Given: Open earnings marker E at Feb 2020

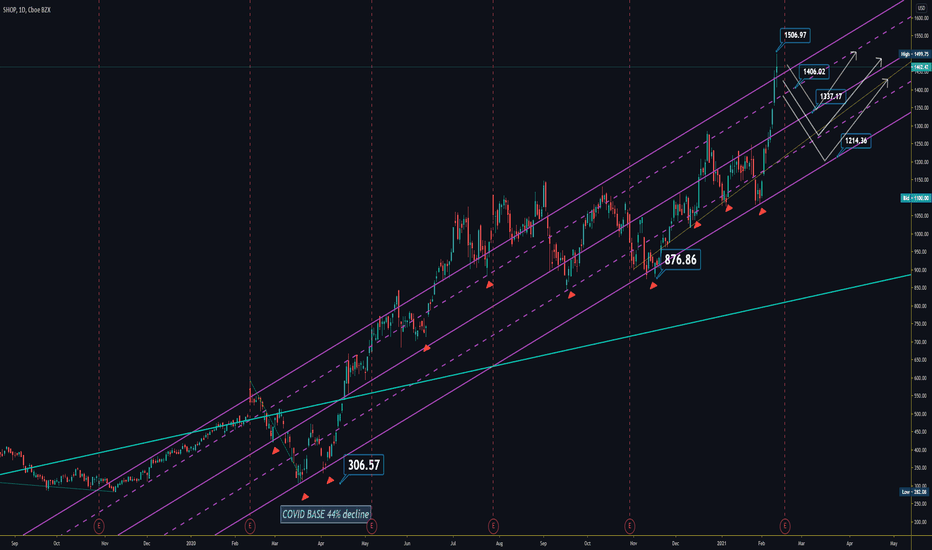Looking at the screenshot, I should (250, 526).
